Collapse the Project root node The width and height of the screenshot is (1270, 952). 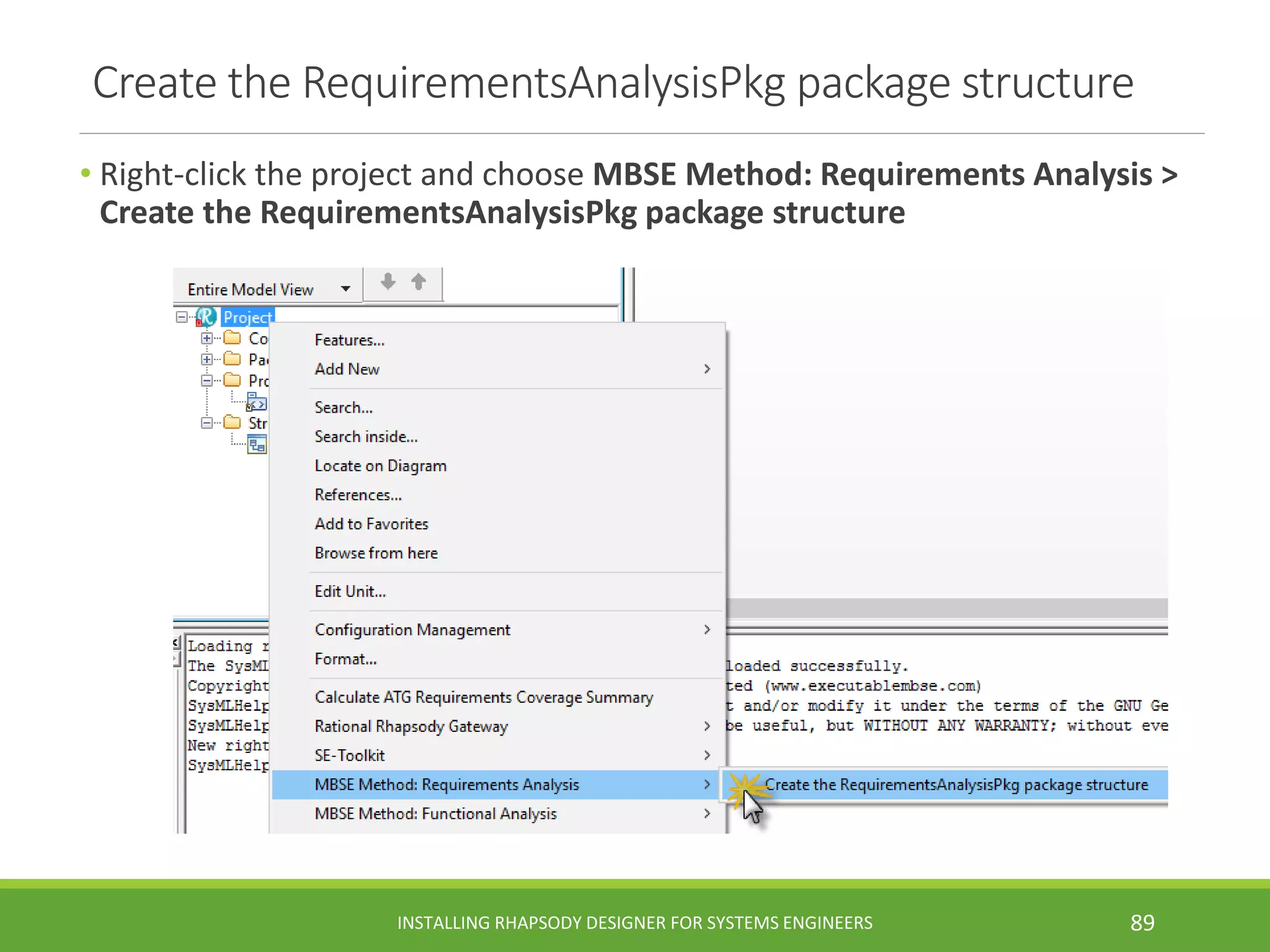(x=182, y=317)
